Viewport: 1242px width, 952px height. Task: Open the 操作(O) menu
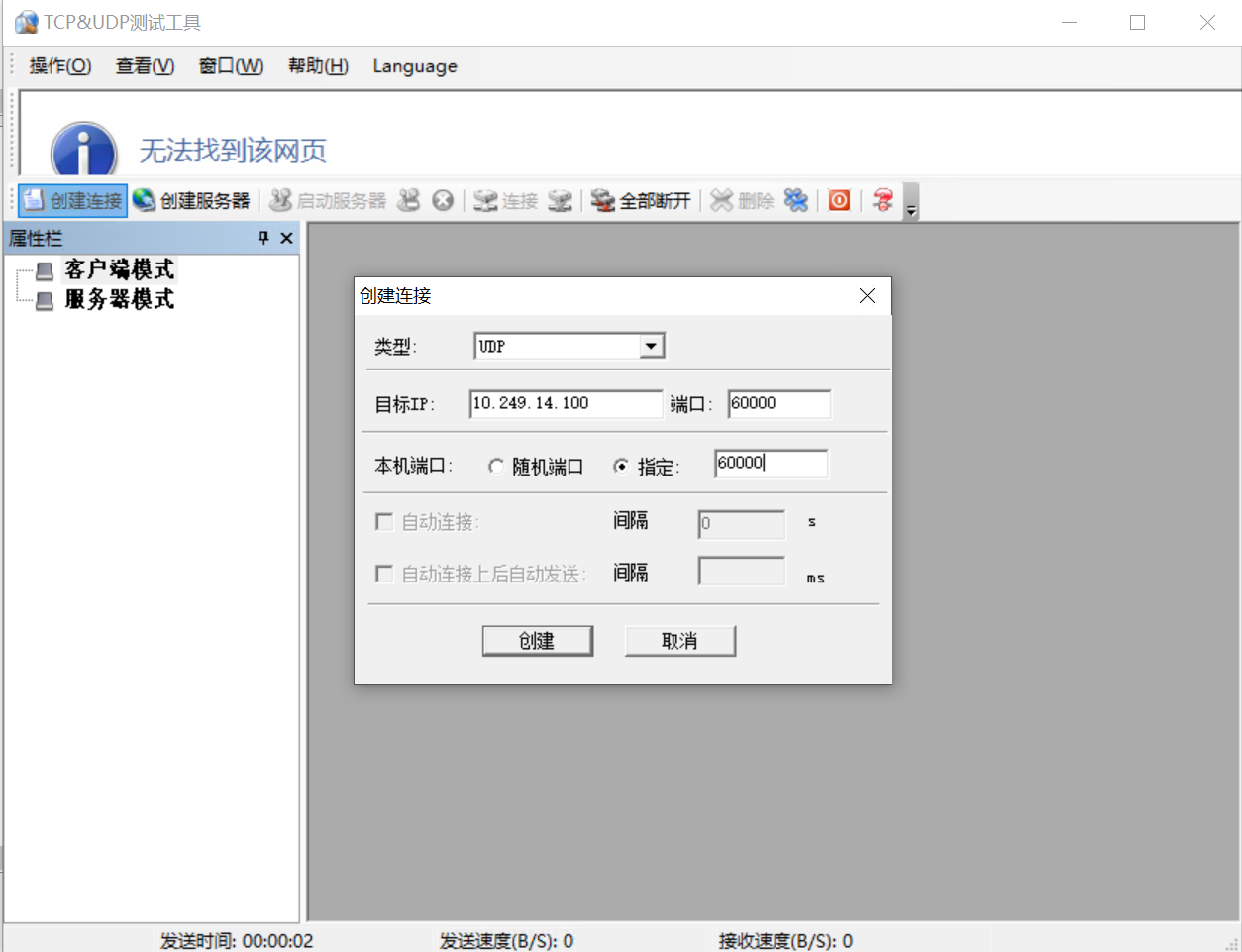(60, 66)
